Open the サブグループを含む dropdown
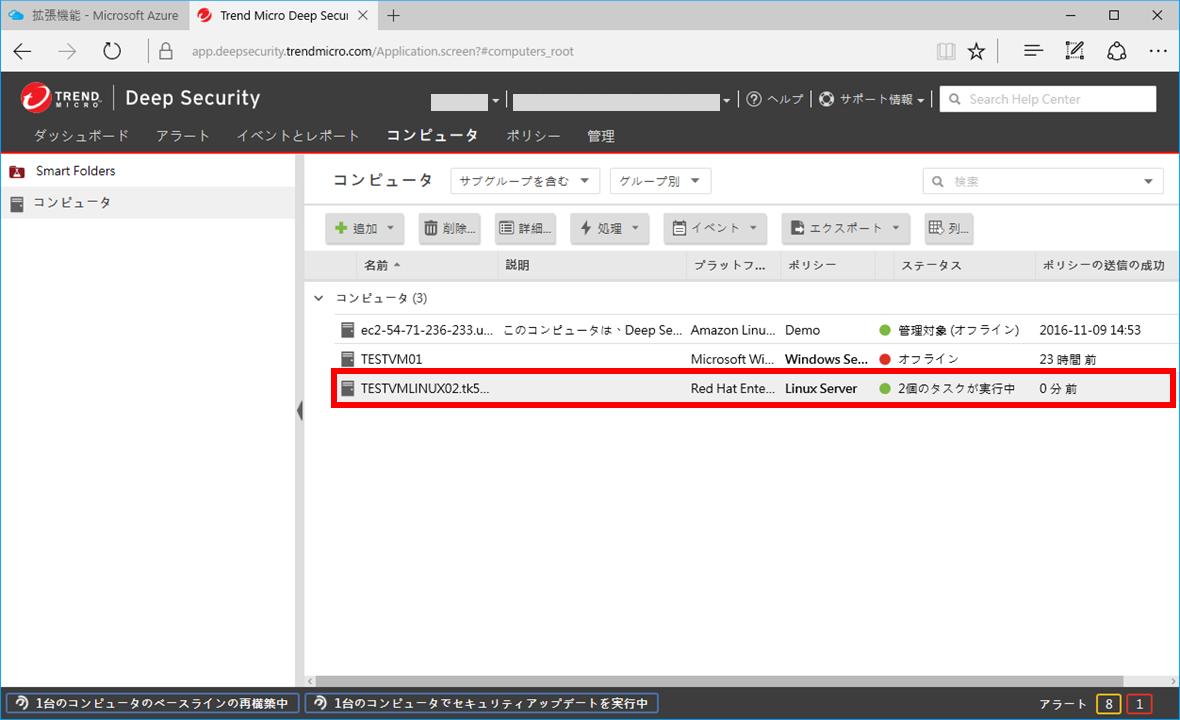Image resolution: width=1180 pixels, height=720 pixels. point(525,181)
